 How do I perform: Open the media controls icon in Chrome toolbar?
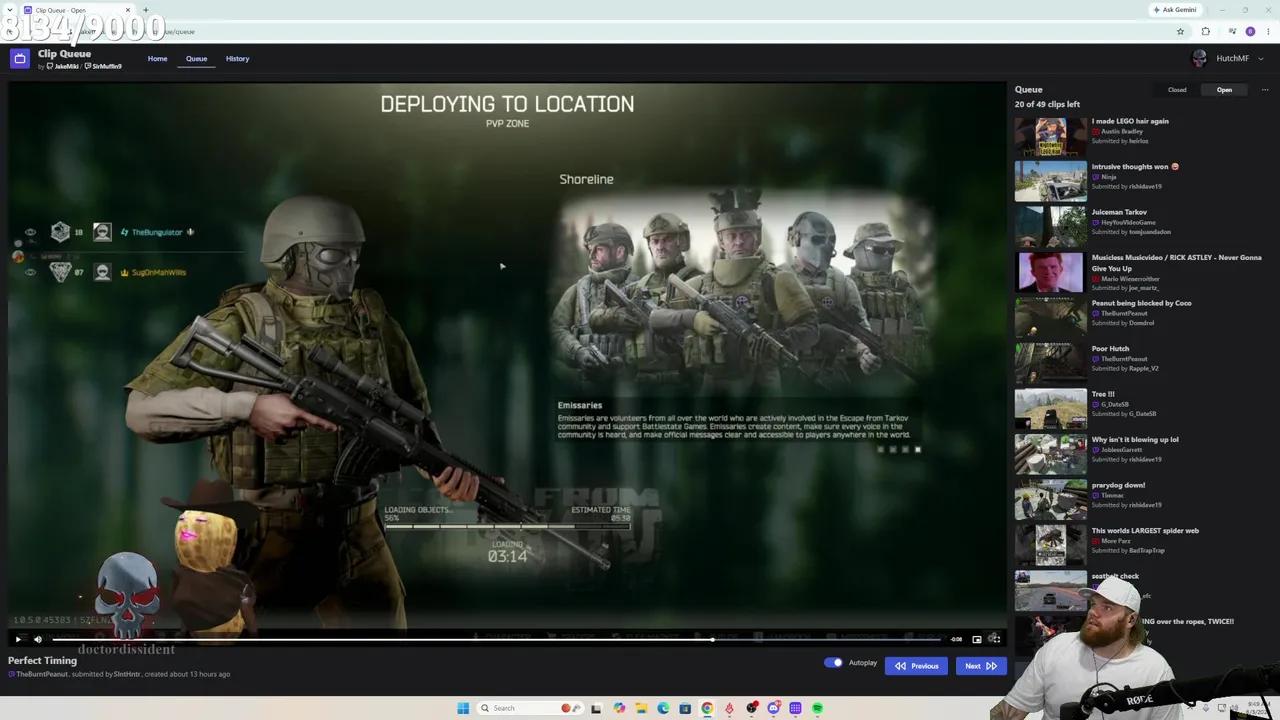[x=1232, y=31]
